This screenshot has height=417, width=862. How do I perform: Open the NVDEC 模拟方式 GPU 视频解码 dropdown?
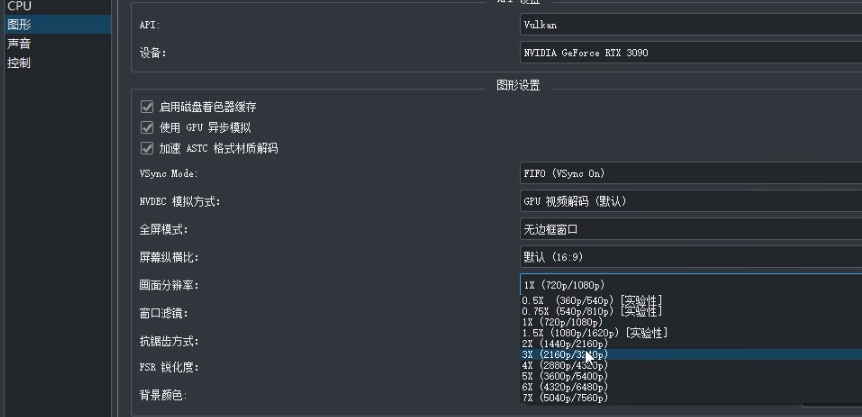point(690,201)
